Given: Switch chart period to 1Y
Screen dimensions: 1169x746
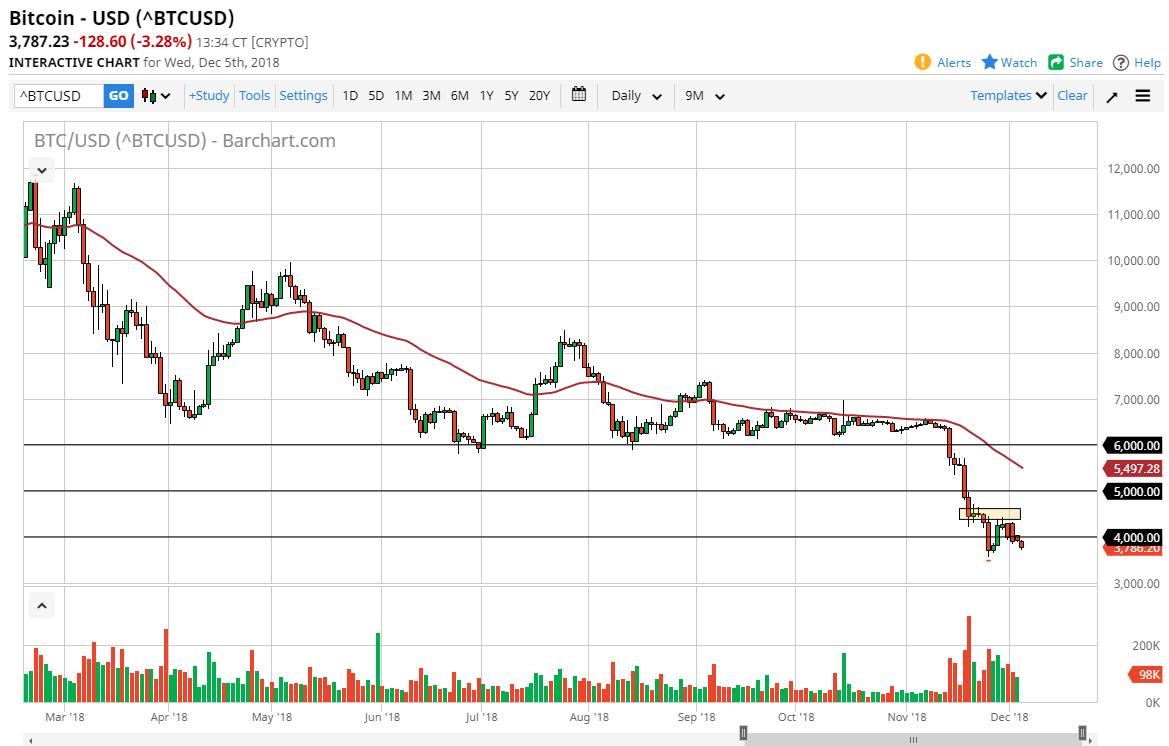Looking at the screenshot, I should tap(486, 95).
